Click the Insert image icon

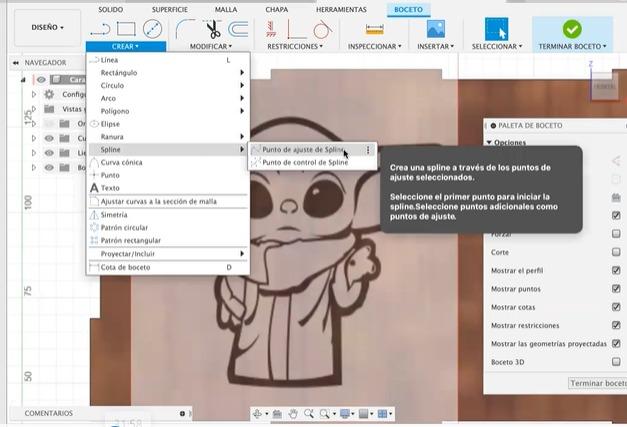click(435, 29)
